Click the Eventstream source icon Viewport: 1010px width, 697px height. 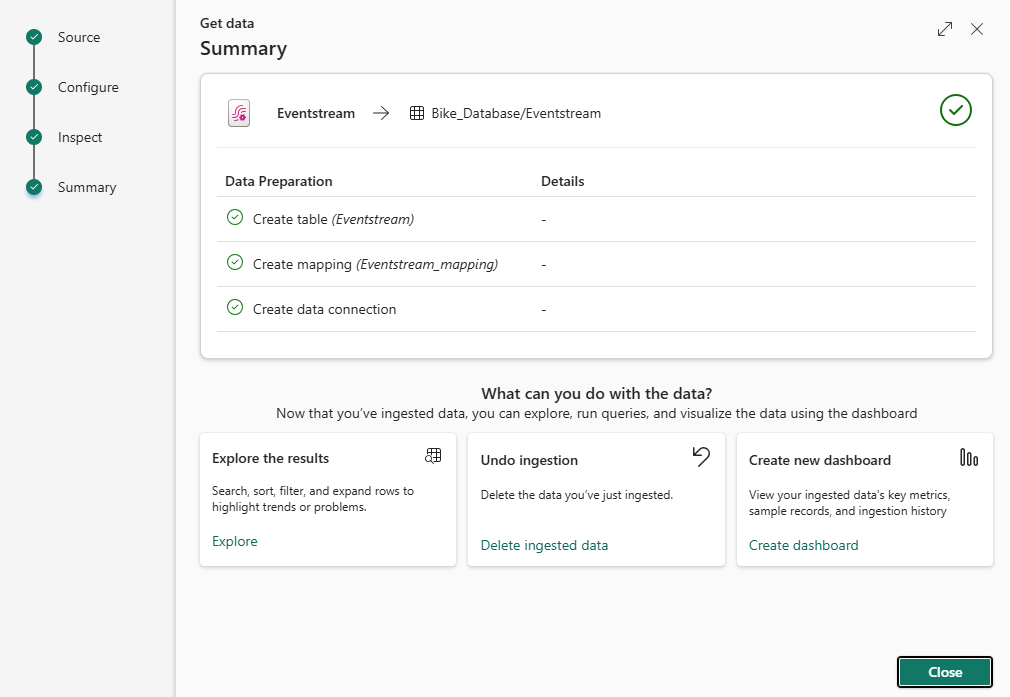238,113
